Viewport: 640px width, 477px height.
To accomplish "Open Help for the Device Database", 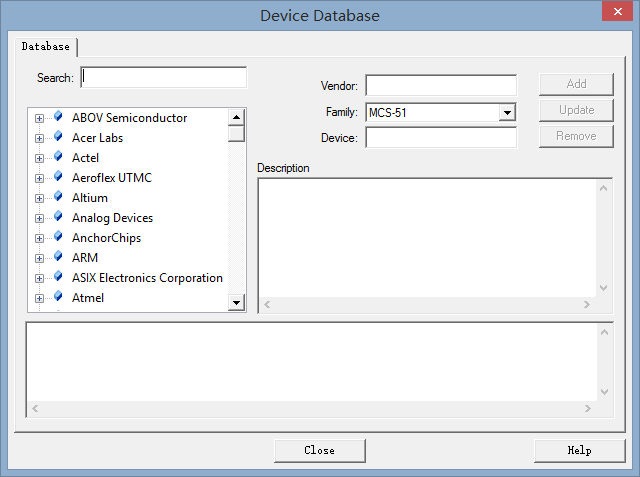I will click(579, 450).
